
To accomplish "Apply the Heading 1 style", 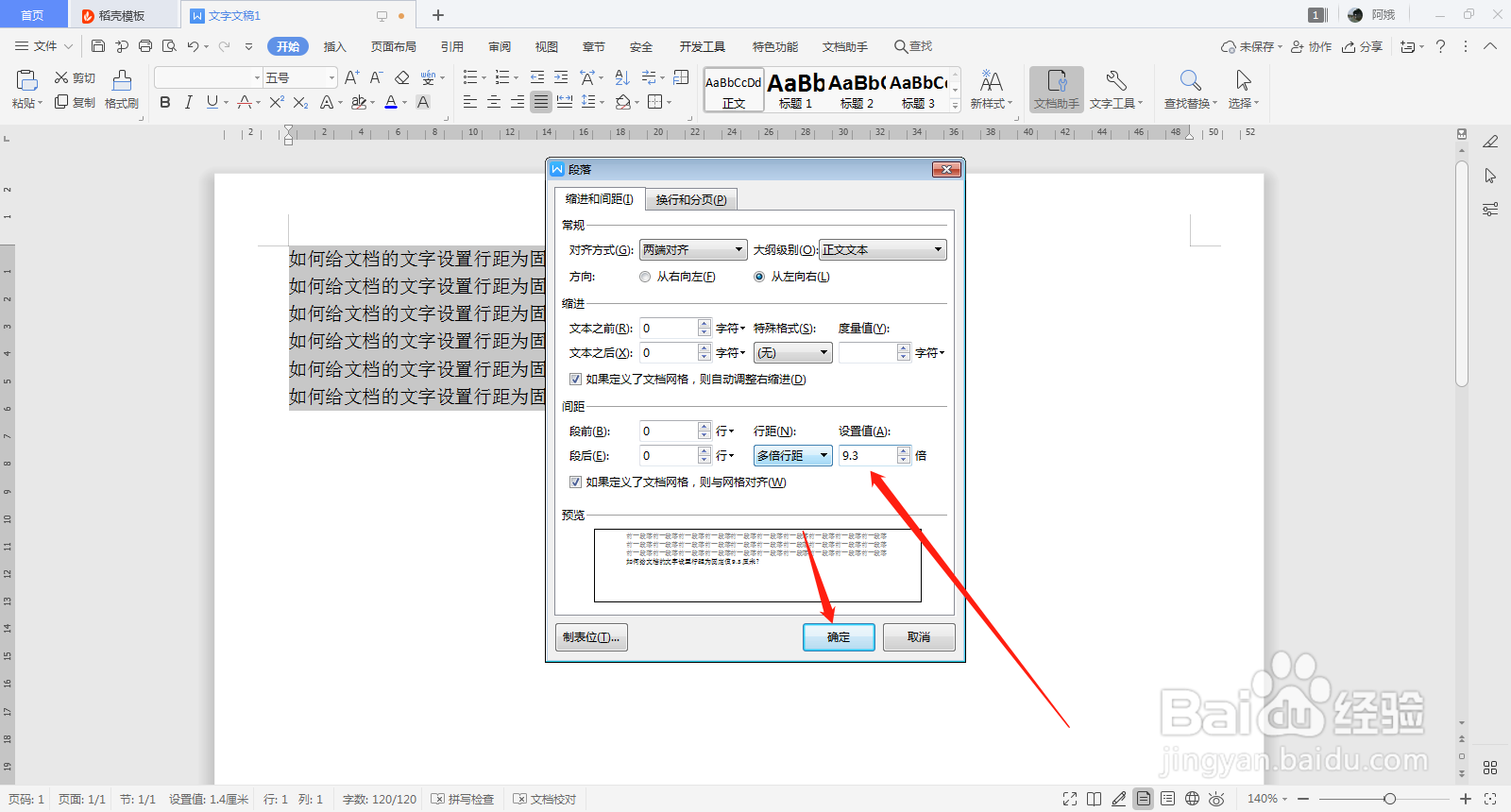I will pyautogui.click(x=796, y=90).
